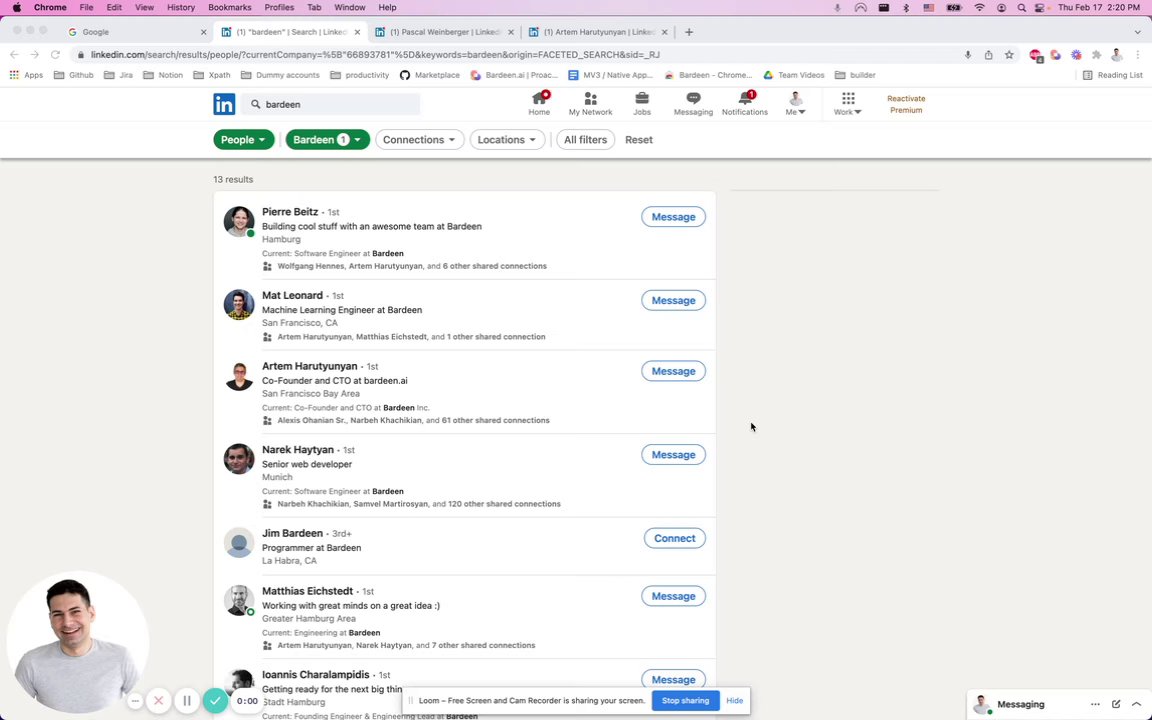1152x720 pixels.
Task: Open the Locations filter dropdown
Action: [x=507, y=140]
